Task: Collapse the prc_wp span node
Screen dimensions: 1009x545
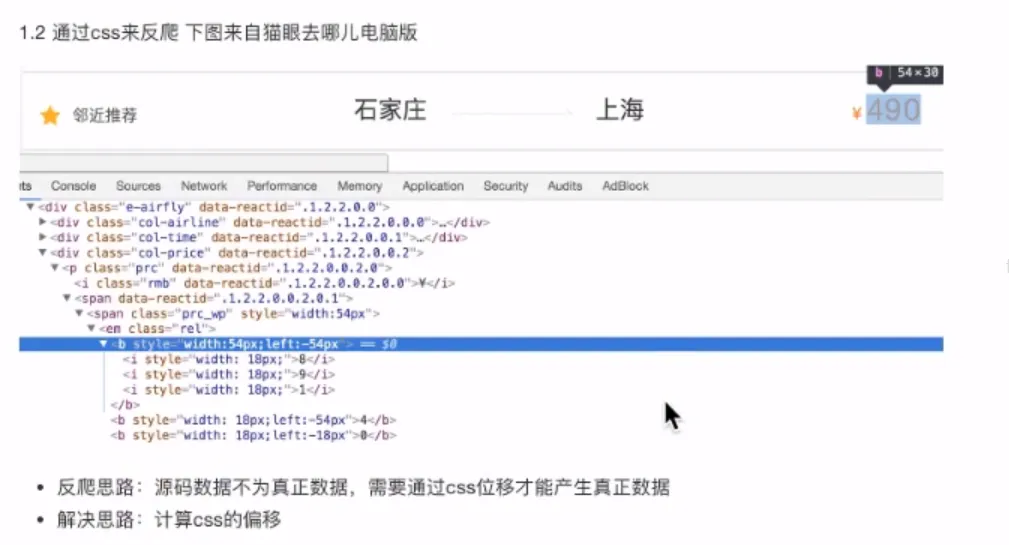Action: 78,314
